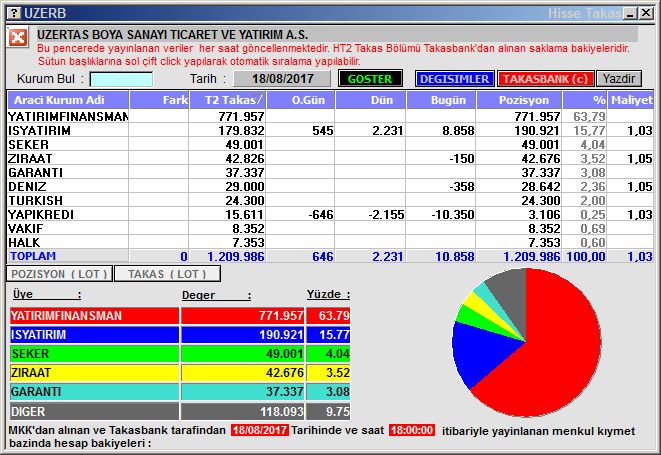The height and width of the screenshot is (455, 661).
Task: Click green SEKER legend bar
Action: click(94, 353)
